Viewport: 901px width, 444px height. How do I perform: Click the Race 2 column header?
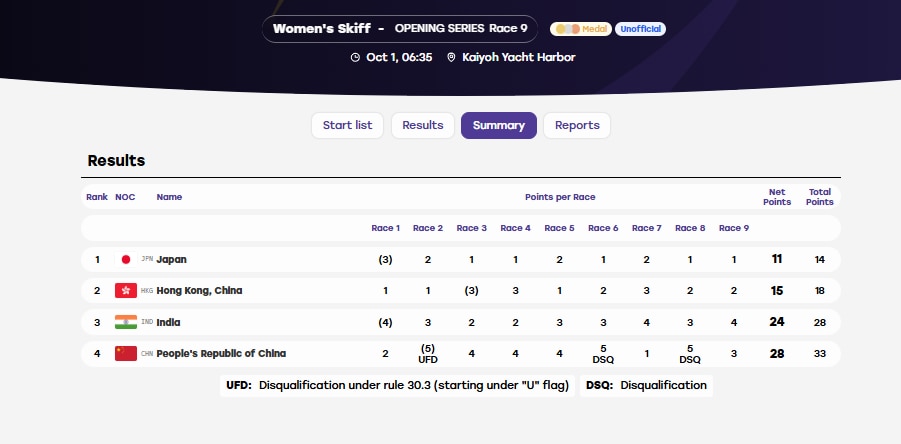pos(428,228)
